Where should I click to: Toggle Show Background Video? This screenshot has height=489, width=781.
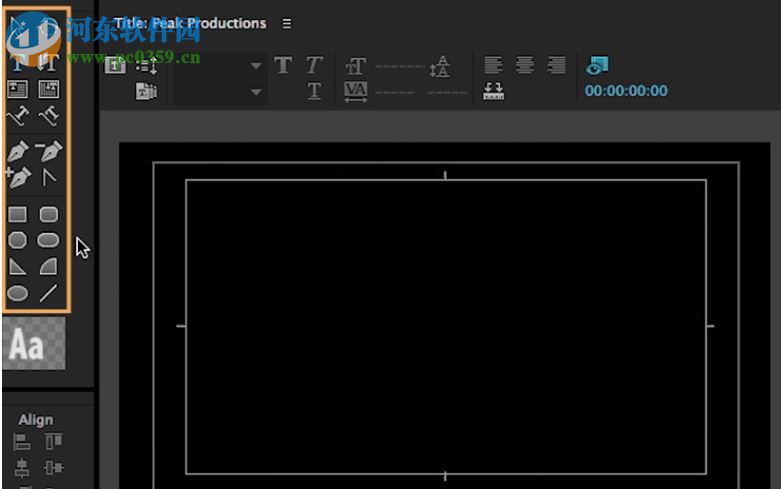pyautogui.click(x=597, y=65)
